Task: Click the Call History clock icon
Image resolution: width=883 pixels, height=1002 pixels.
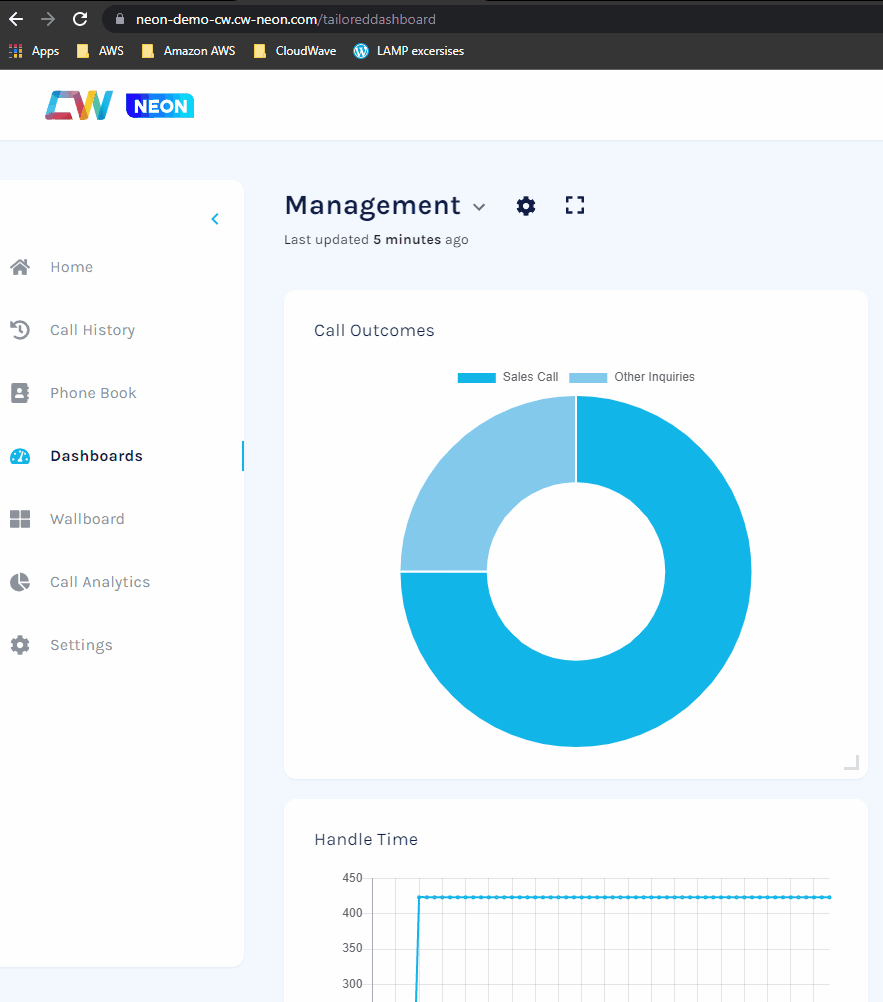Action: pos(19,330)
